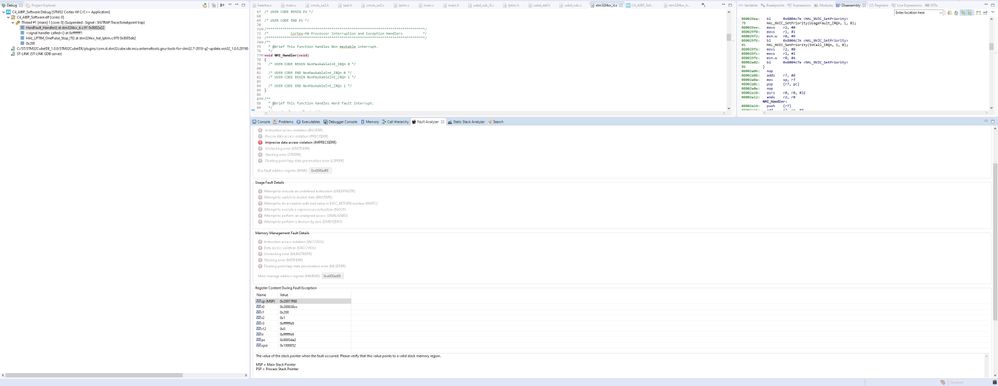Open the Live Expressions tab
Screen dimensions: 998x386
point(906,5)
